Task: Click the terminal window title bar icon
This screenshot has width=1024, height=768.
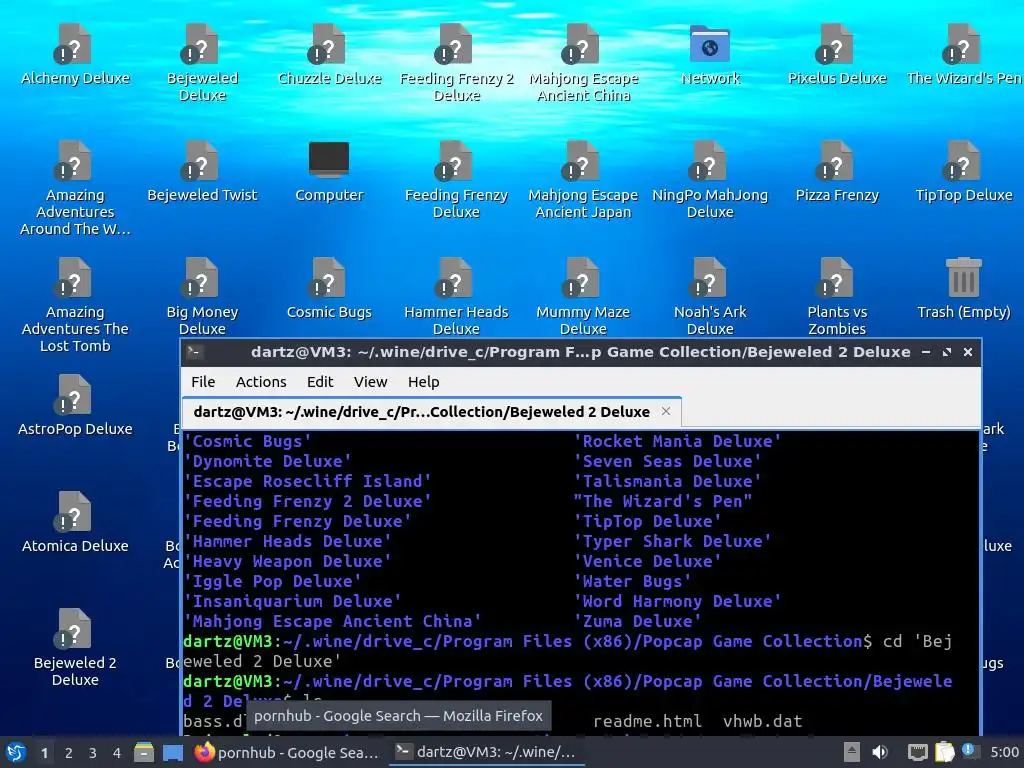Action: 194,352
